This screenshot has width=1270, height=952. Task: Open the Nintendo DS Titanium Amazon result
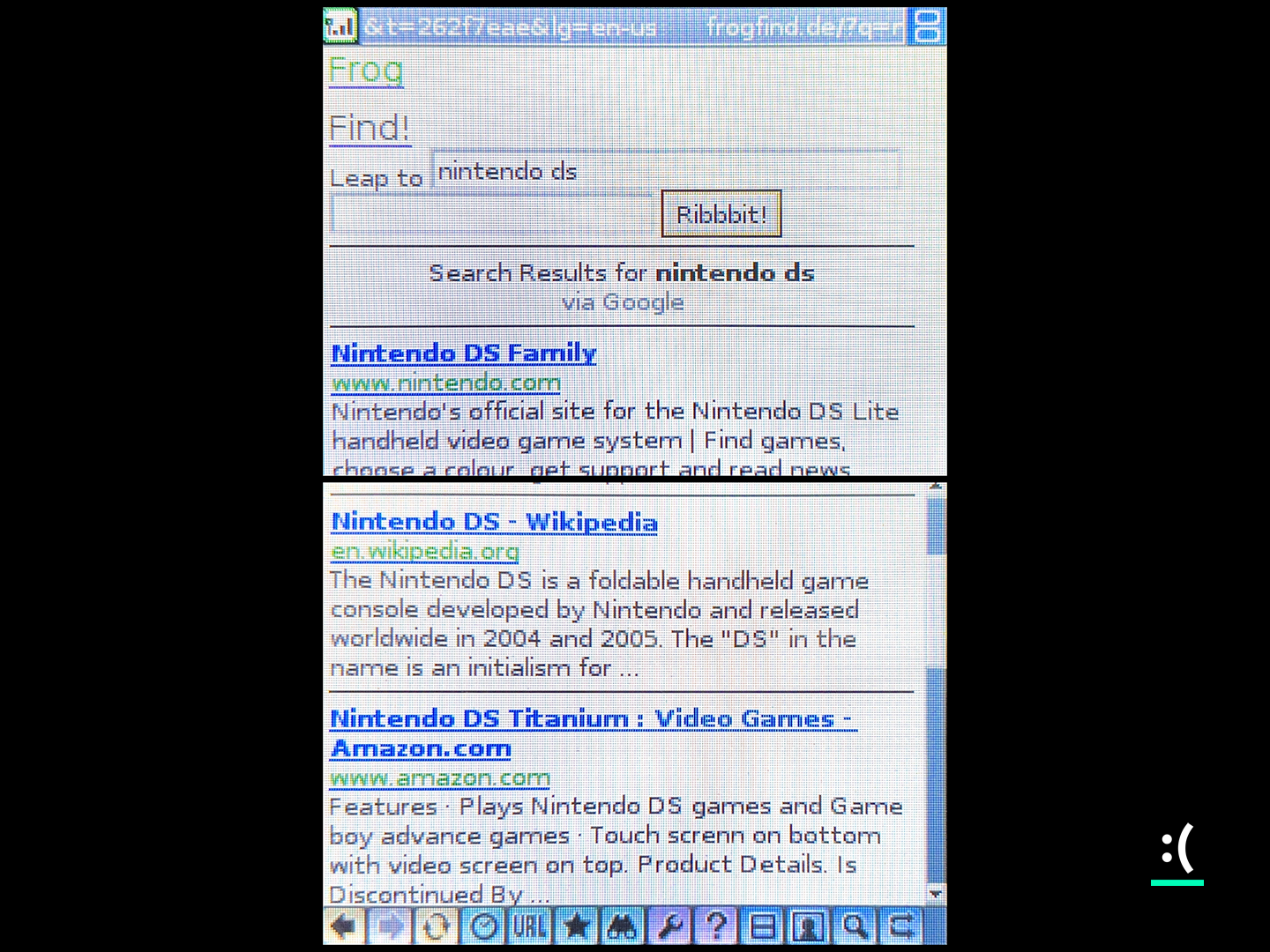(x=594, y=733)
